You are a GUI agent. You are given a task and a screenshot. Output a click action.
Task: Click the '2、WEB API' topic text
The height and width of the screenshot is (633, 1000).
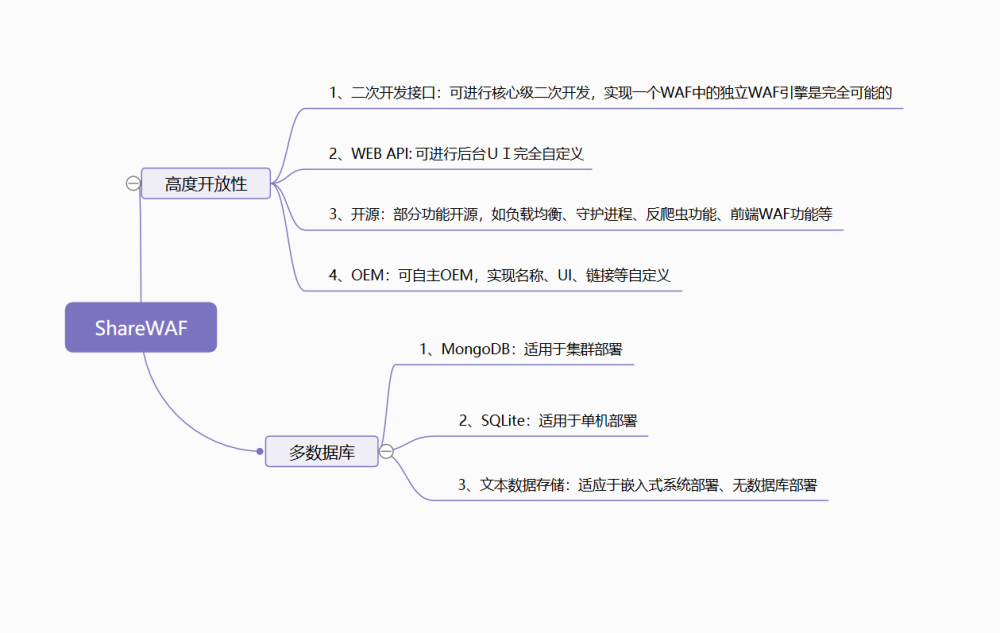pyautogui.click(x=456, y=154)
